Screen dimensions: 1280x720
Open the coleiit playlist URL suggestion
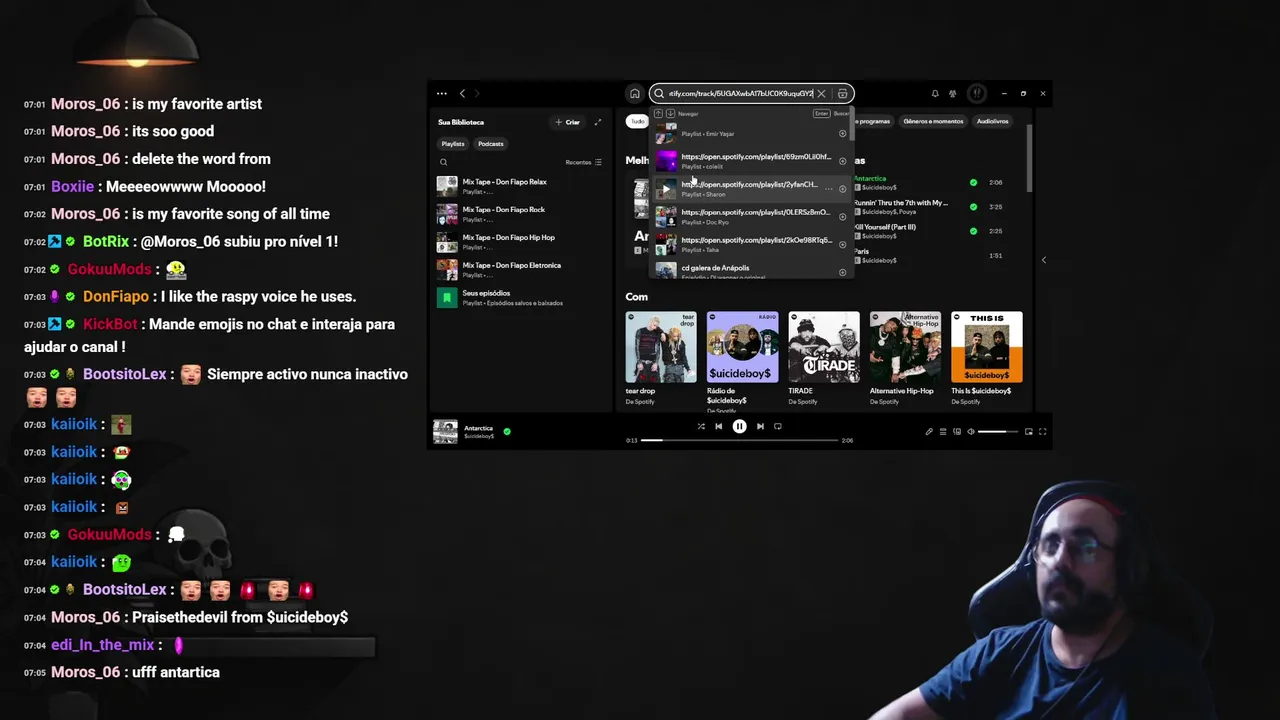coord(752,161)
